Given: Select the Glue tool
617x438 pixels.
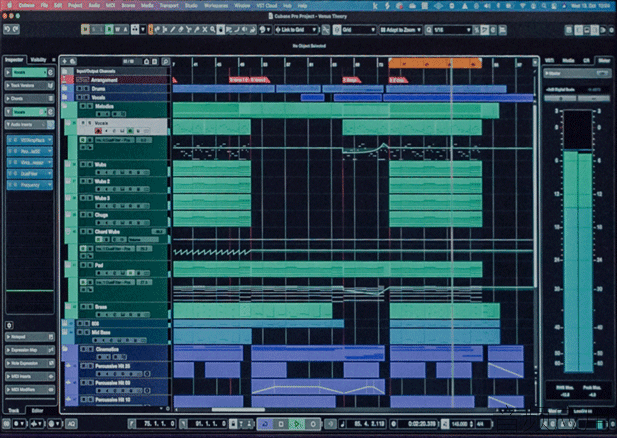Looking at the screenshot, I should pos(196,30).
